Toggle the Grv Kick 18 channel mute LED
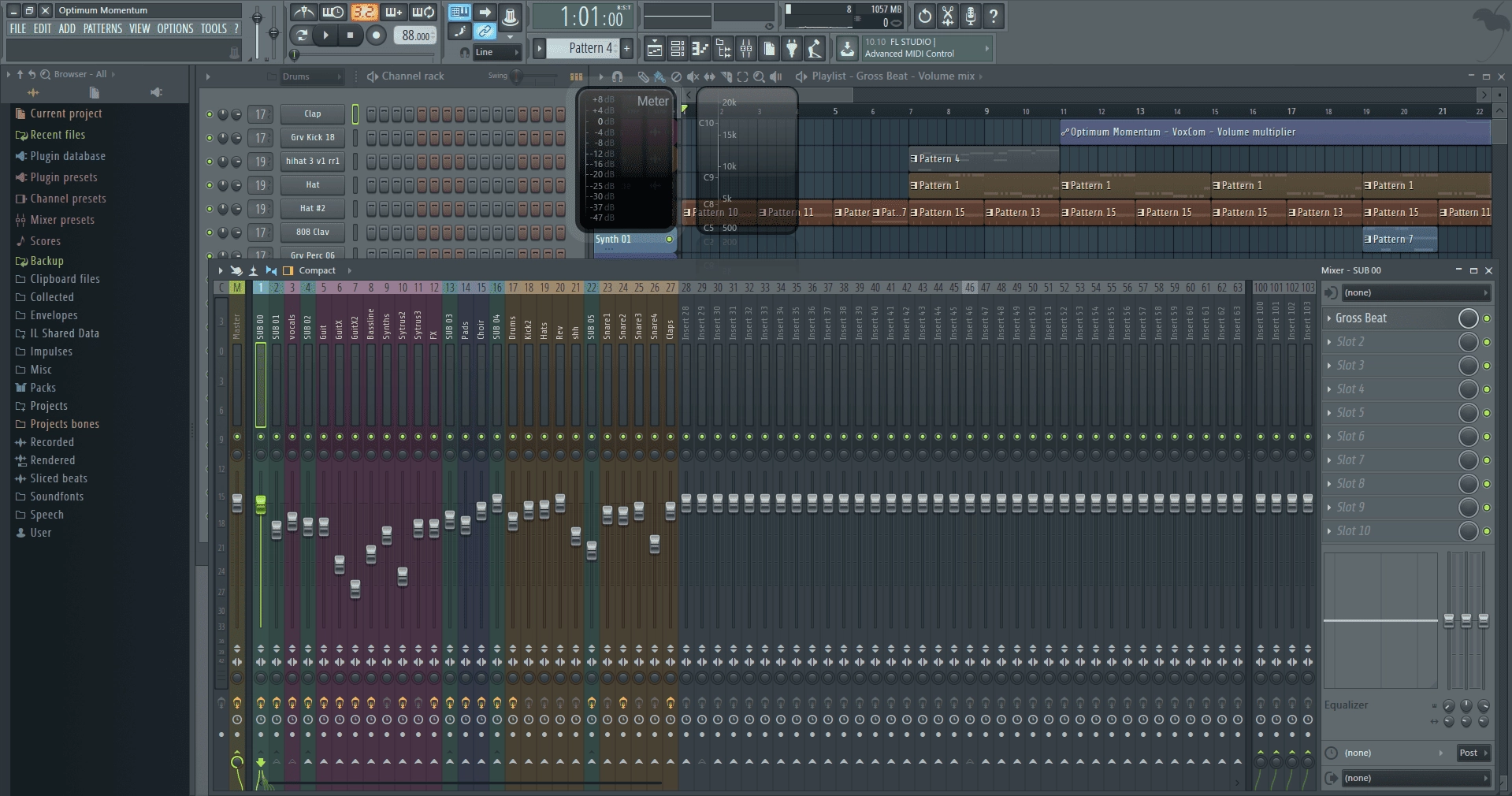This screenshot has height=796, width=1512. [209, 138]
